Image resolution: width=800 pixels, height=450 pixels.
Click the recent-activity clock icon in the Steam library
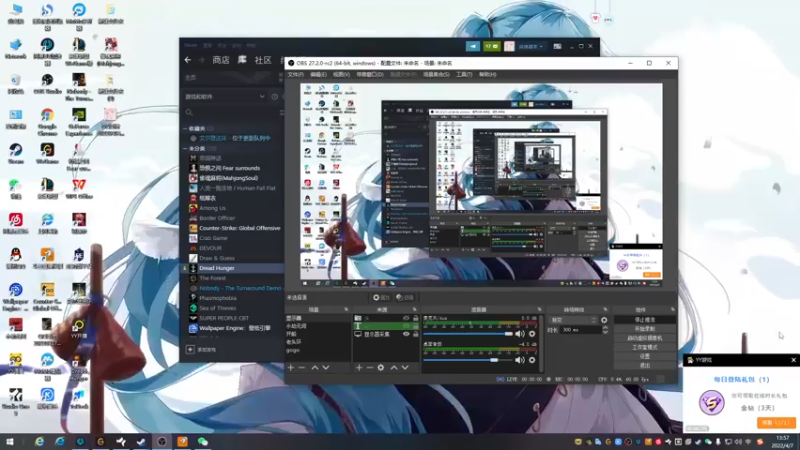[274, 96]
